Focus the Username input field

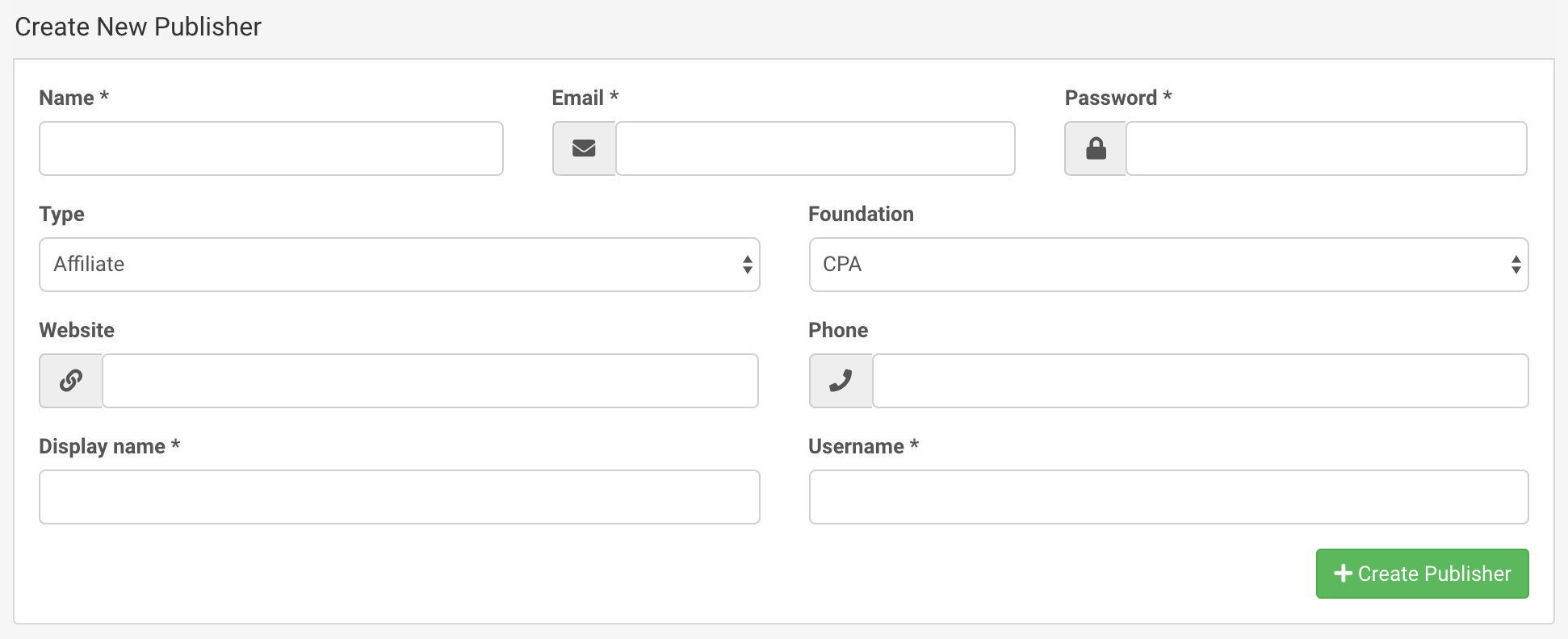coord(1169,497)
